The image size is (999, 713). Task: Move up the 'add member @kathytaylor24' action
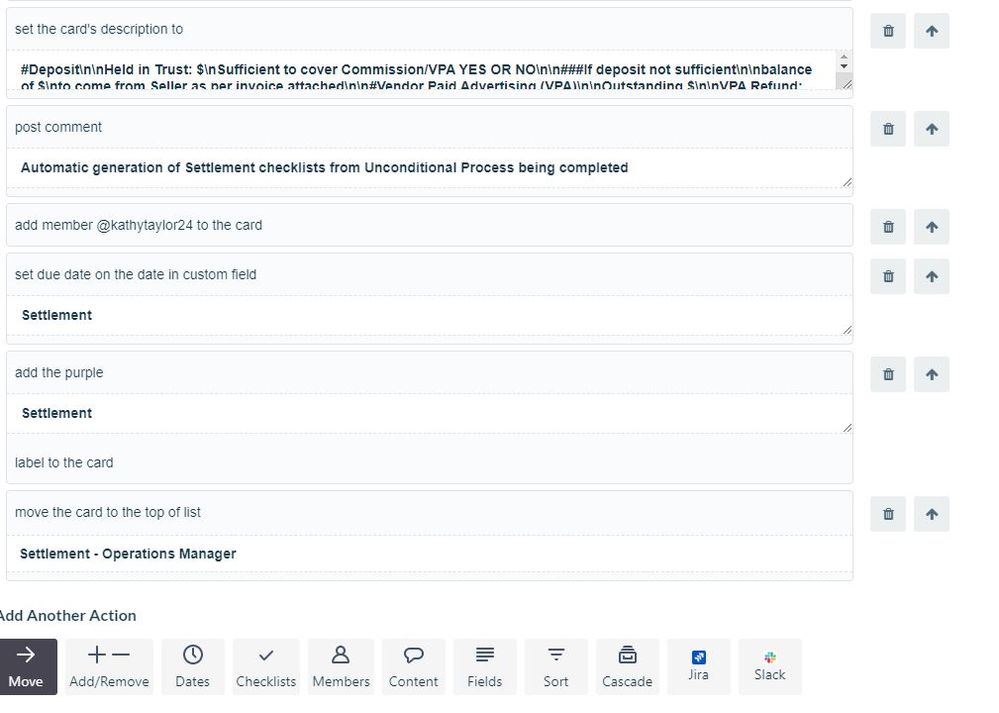(931, 227)
